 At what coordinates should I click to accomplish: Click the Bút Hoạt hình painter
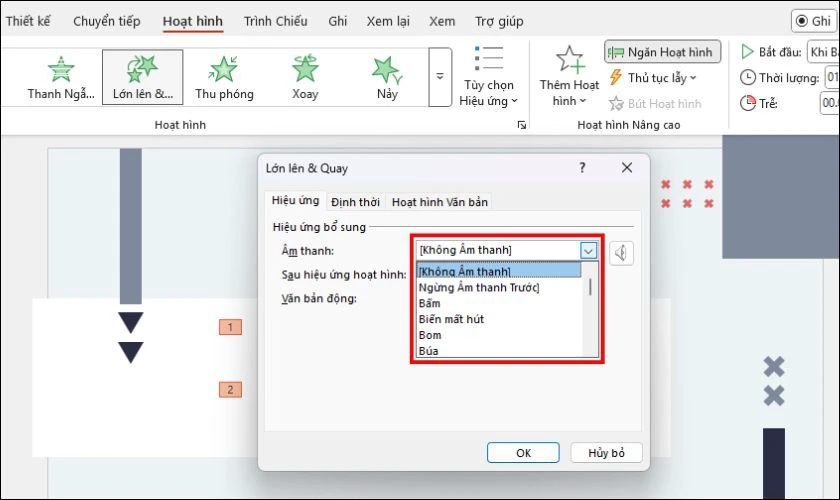click(655, 103)
